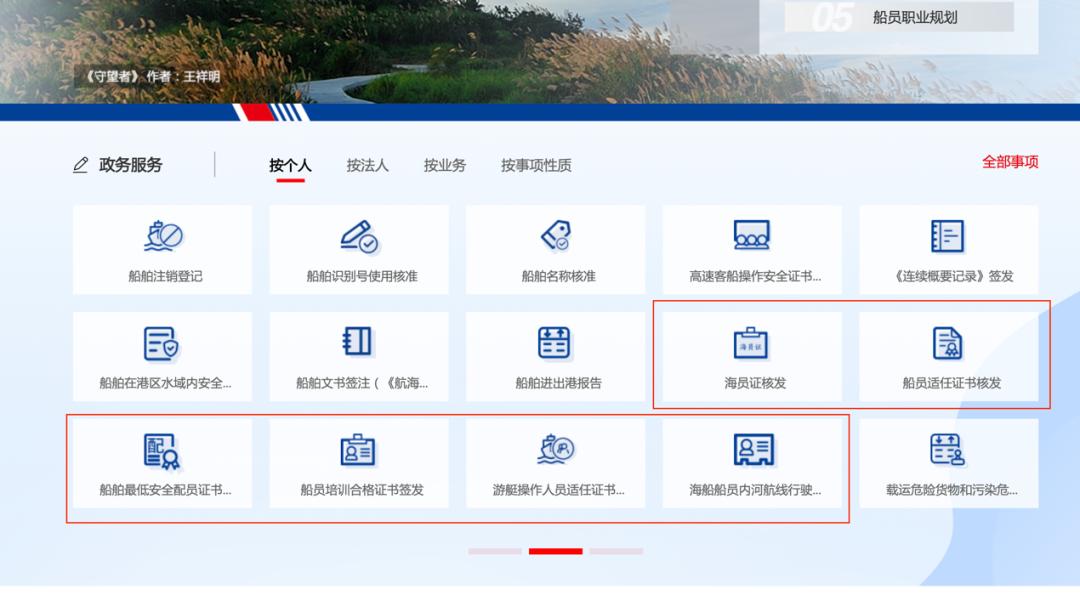Click the 高速客船操作安全证书 icon
The image size is (1080, 595).
click(x=752, y=237)
